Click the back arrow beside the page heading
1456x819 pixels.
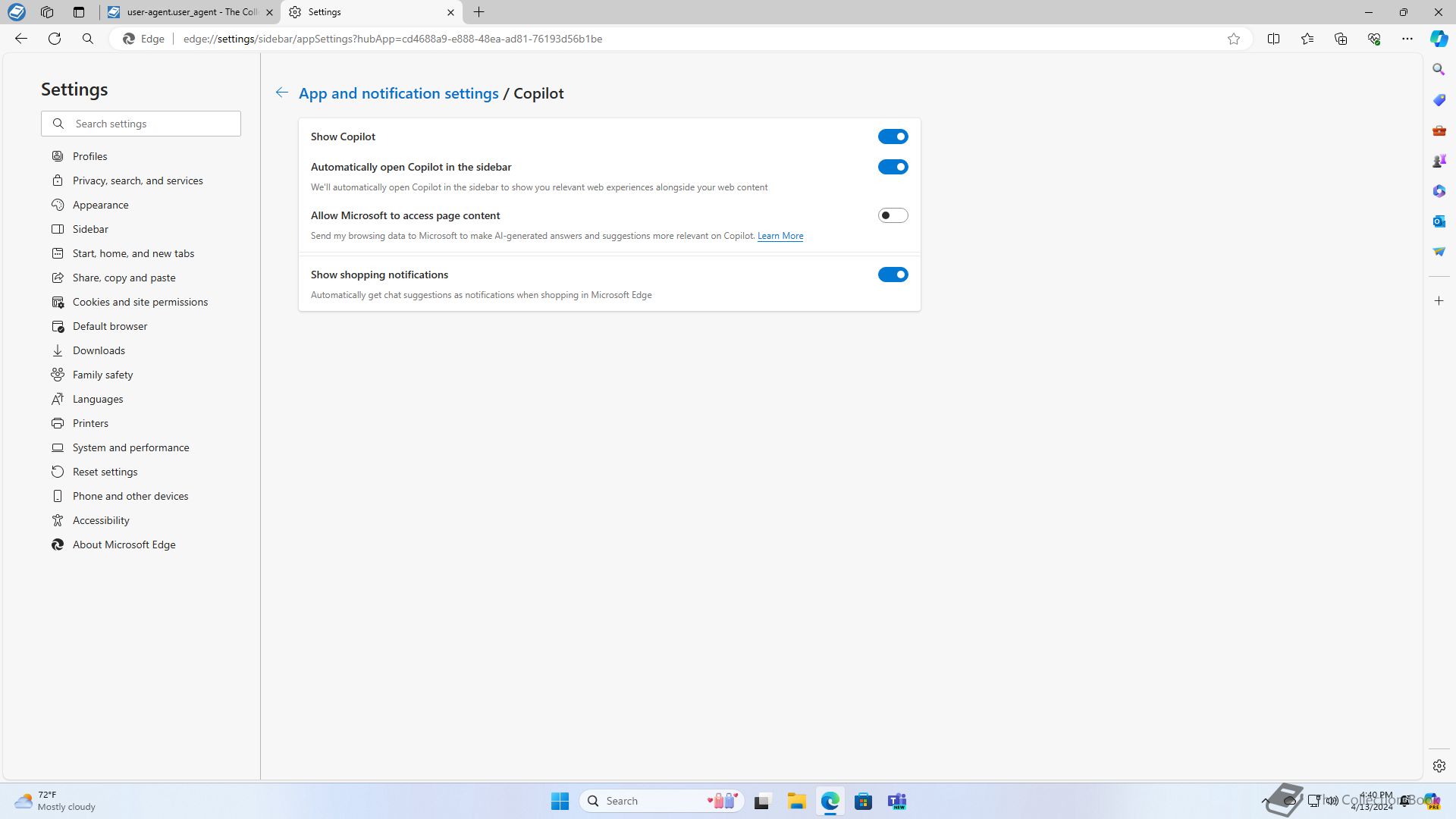coord(281,93)
